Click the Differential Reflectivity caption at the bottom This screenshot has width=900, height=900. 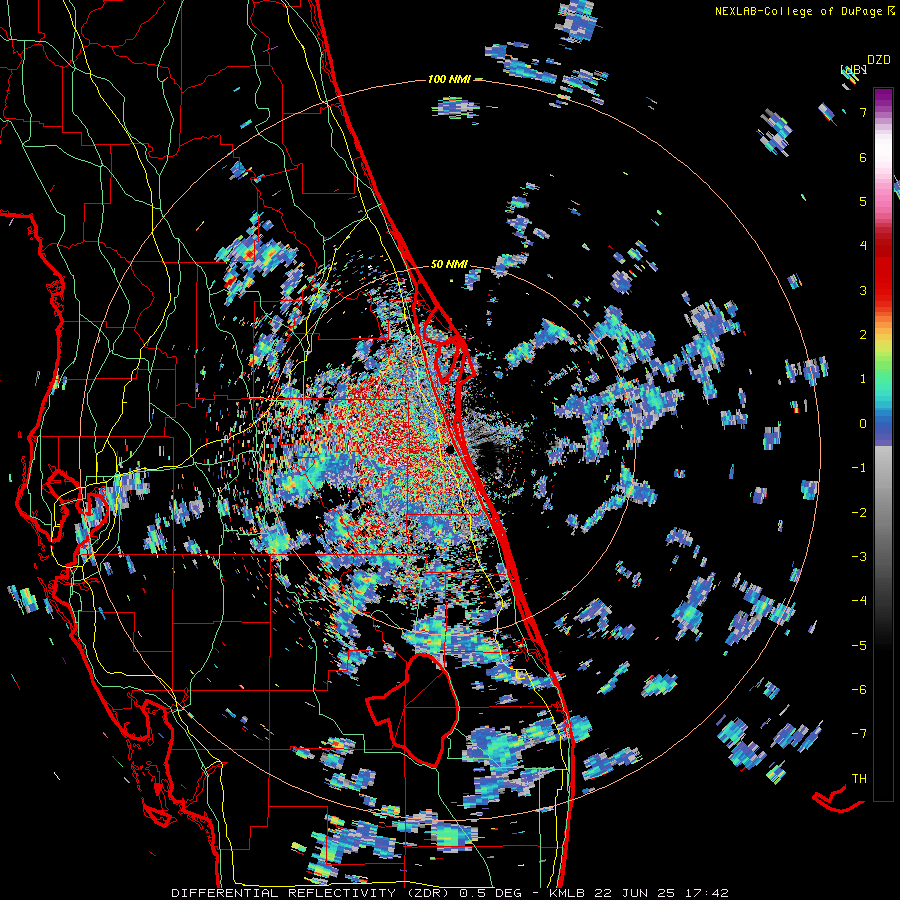click(x=450, y=893)
